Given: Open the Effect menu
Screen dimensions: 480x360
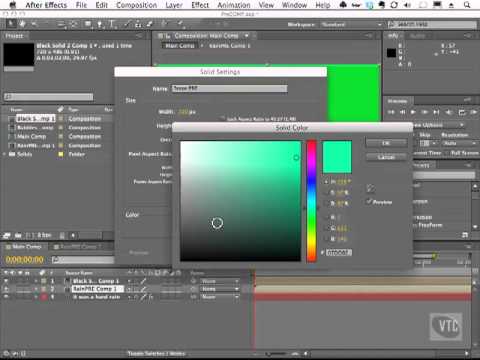Looking at the screenshot, I should click(200, 5).
